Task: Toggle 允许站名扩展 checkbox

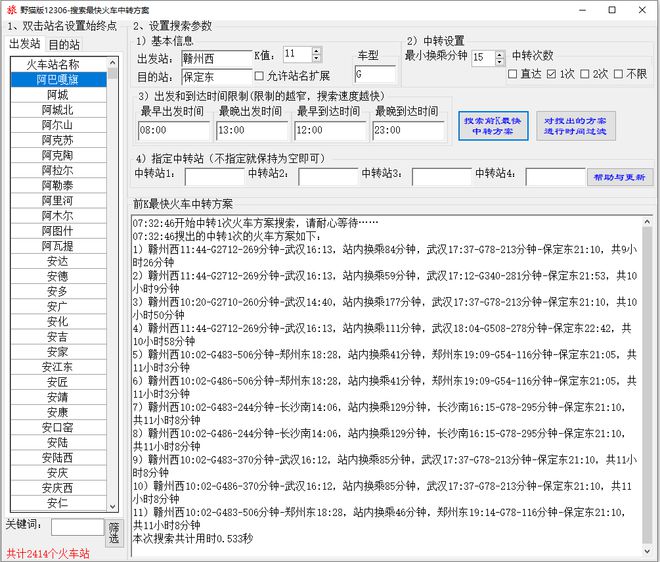Action: coord(259,76)
